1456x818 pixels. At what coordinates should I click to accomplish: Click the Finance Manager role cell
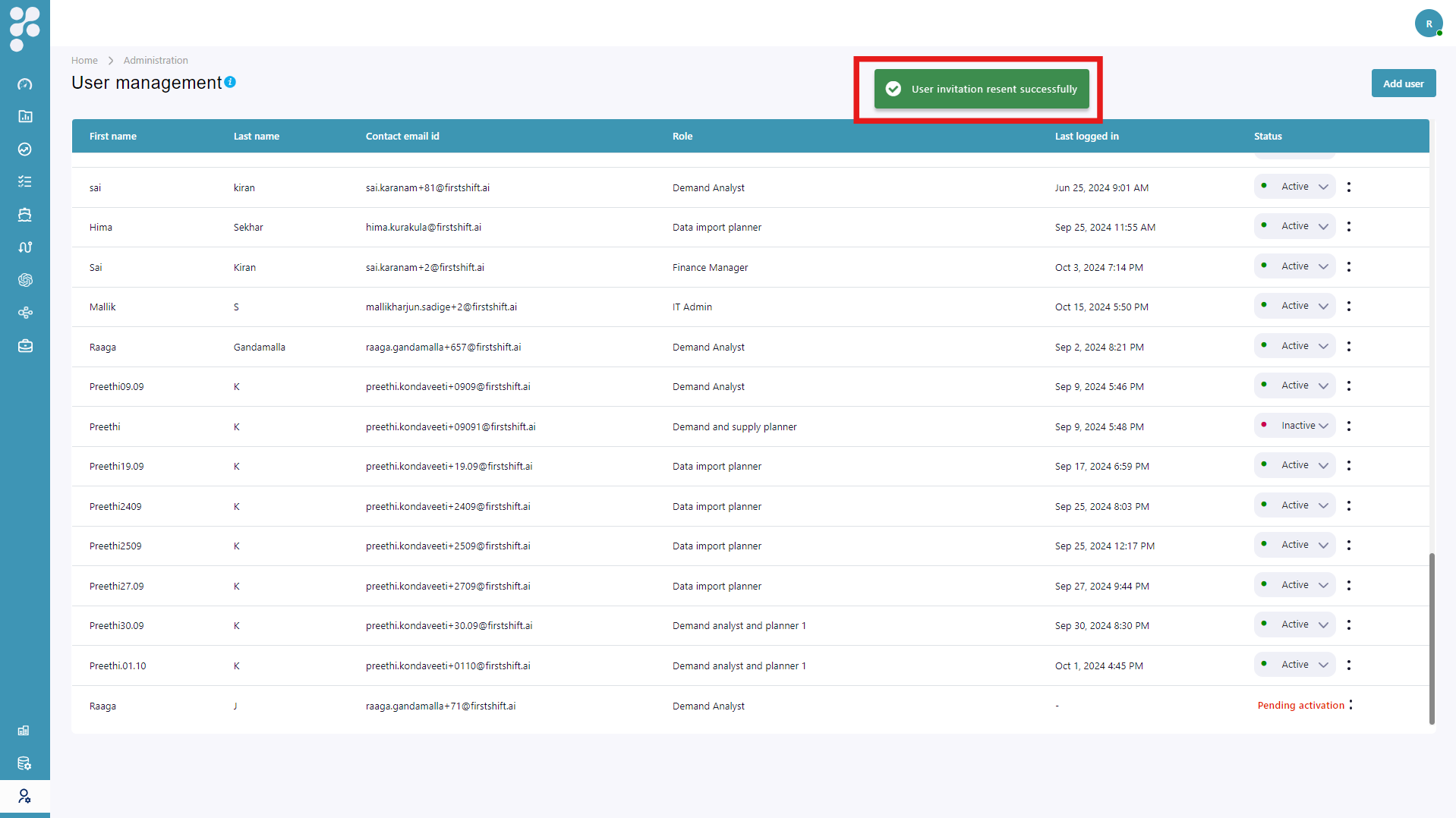711,268
